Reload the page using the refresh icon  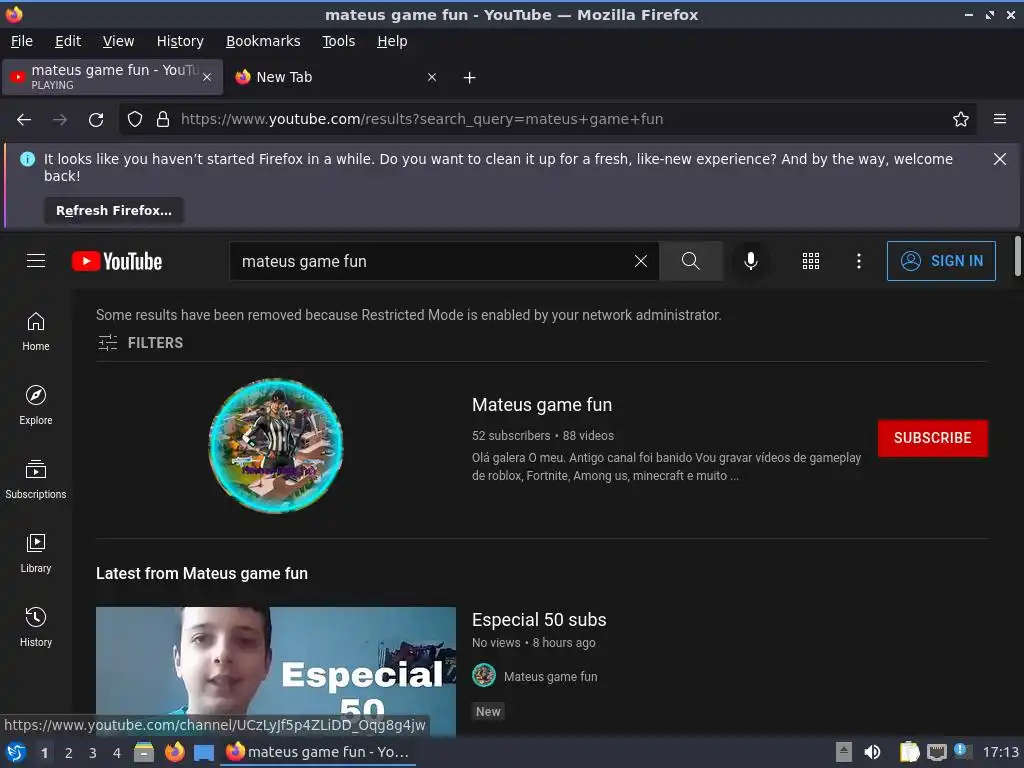pyautogui.click(x=96, y=120)
